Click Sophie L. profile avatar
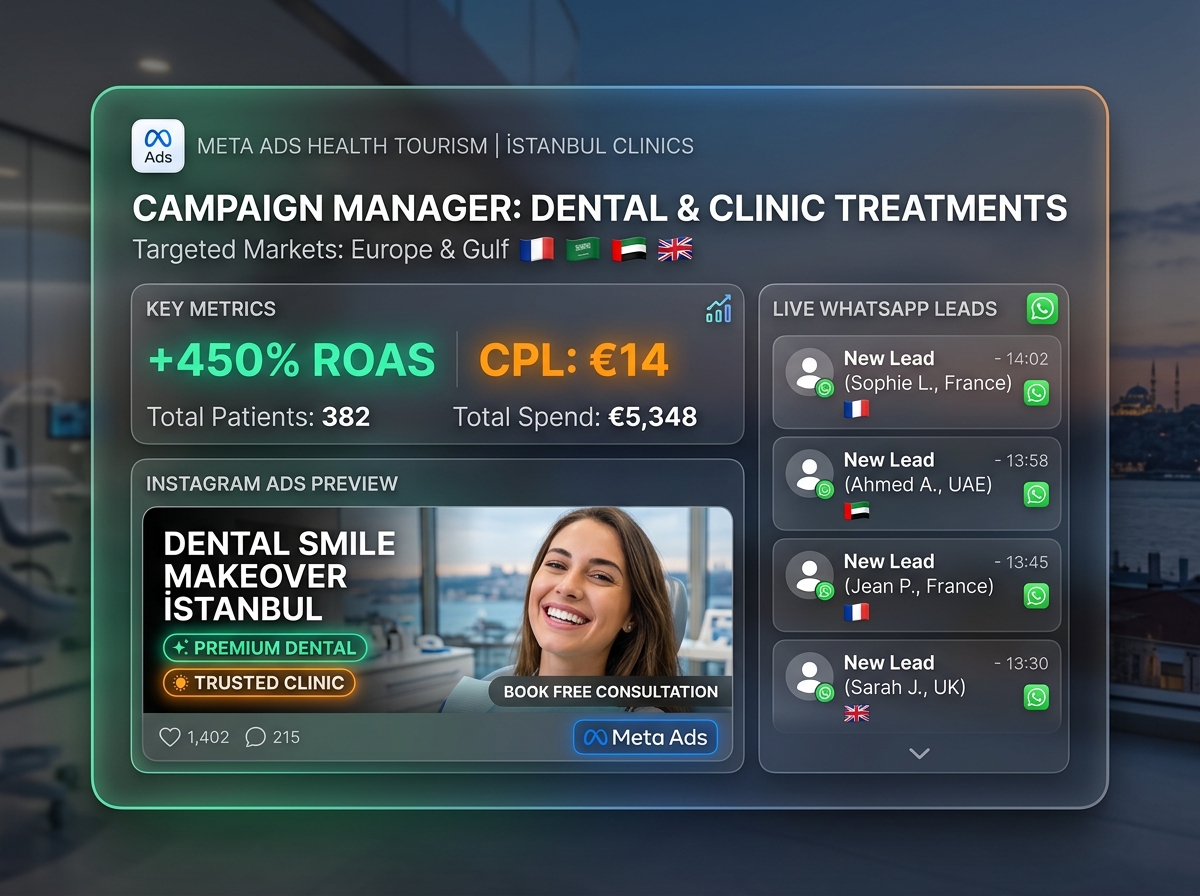 point(809,373)
